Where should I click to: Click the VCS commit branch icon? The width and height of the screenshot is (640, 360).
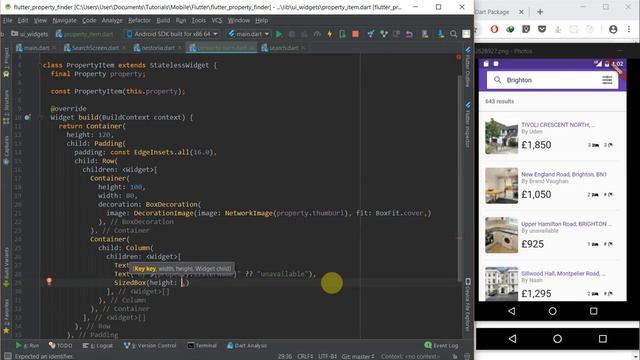pyautogui.click(x=384, y=34)
